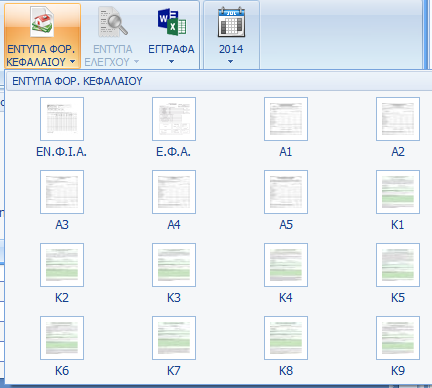Select the K9 form icon
Screen dimensions: 432x388
pyautogui.click(x=398, y=338)
